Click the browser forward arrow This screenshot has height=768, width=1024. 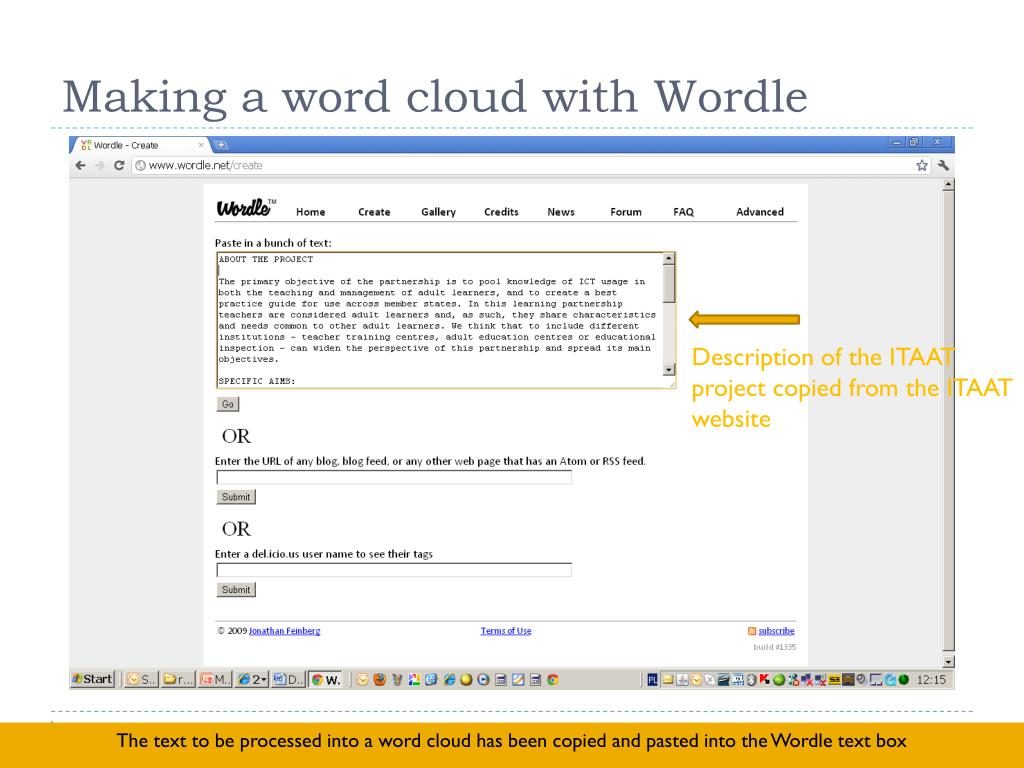100,165
